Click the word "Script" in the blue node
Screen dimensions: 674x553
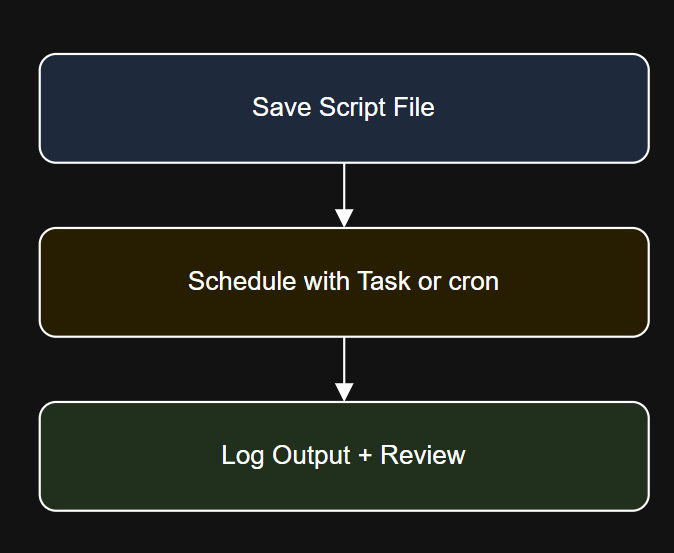click(352, 107)
